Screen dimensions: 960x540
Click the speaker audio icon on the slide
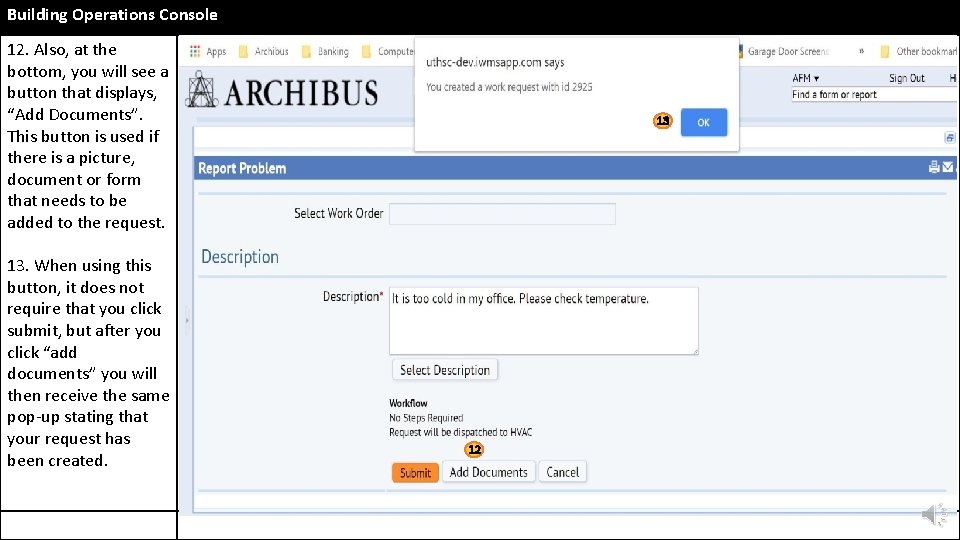pos(935,514)
